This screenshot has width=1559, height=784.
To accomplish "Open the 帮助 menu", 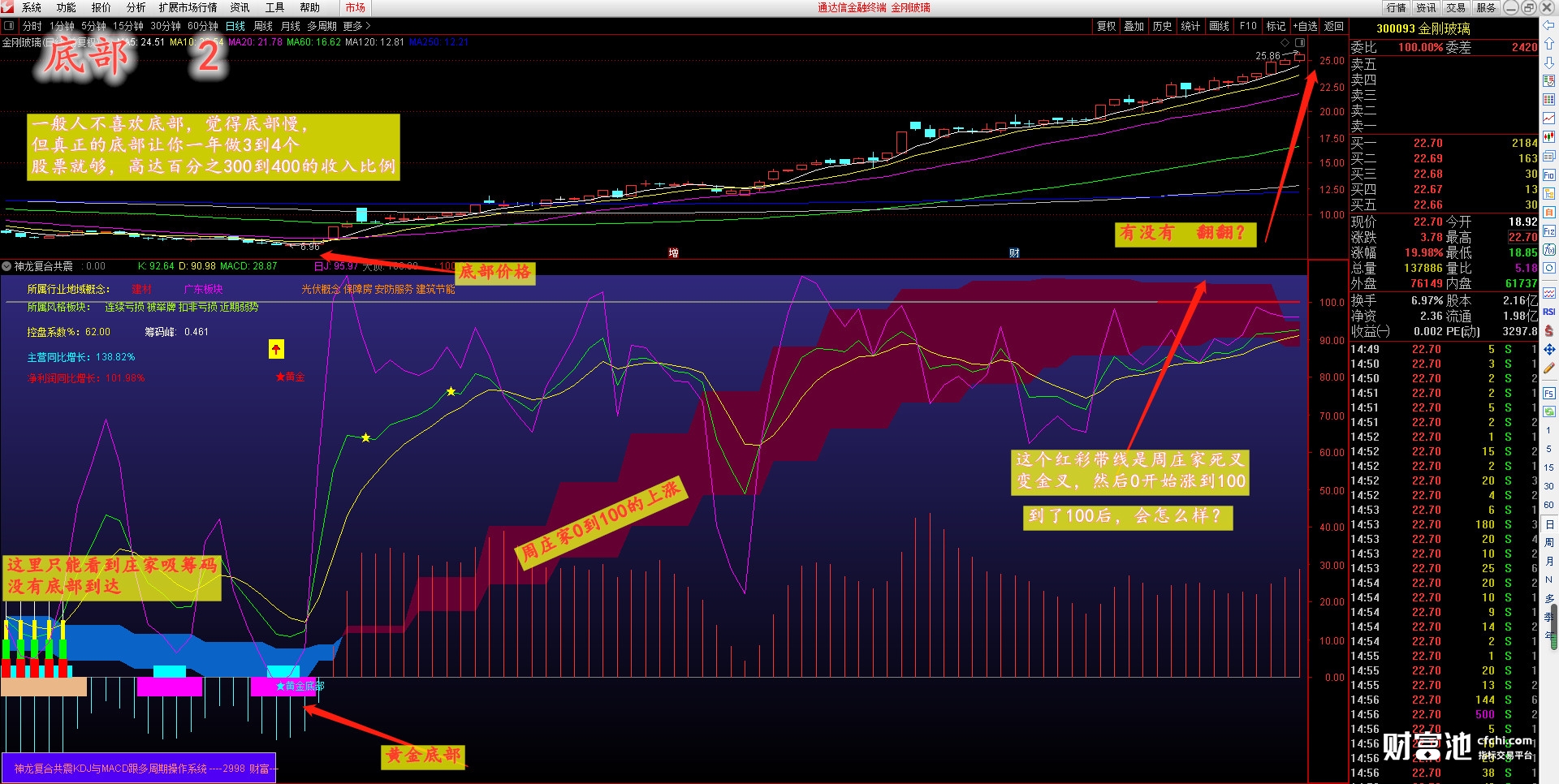I will coord(310,7).
